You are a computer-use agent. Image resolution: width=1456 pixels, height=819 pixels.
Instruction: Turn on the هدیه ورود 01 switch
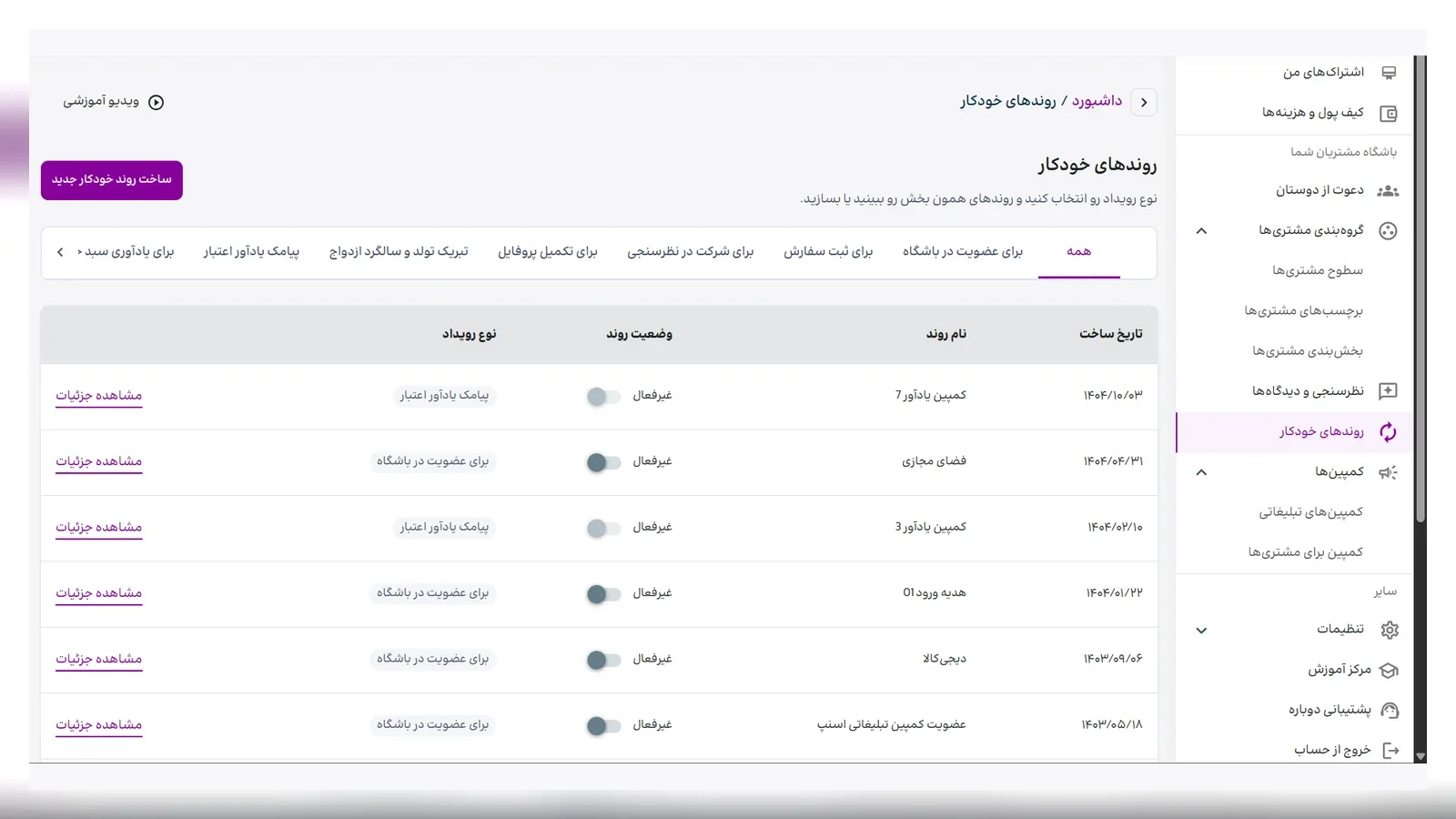point(603,594)
